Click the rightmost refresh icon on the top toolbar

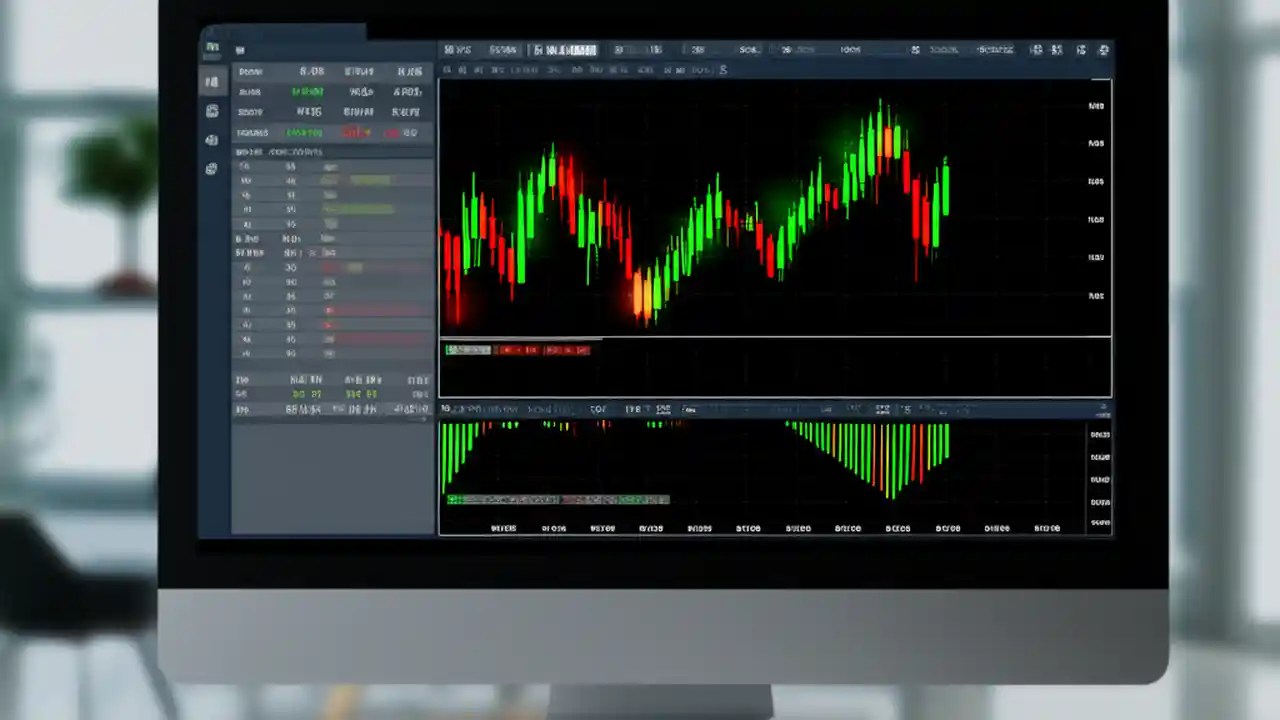tap(1103, 49)
